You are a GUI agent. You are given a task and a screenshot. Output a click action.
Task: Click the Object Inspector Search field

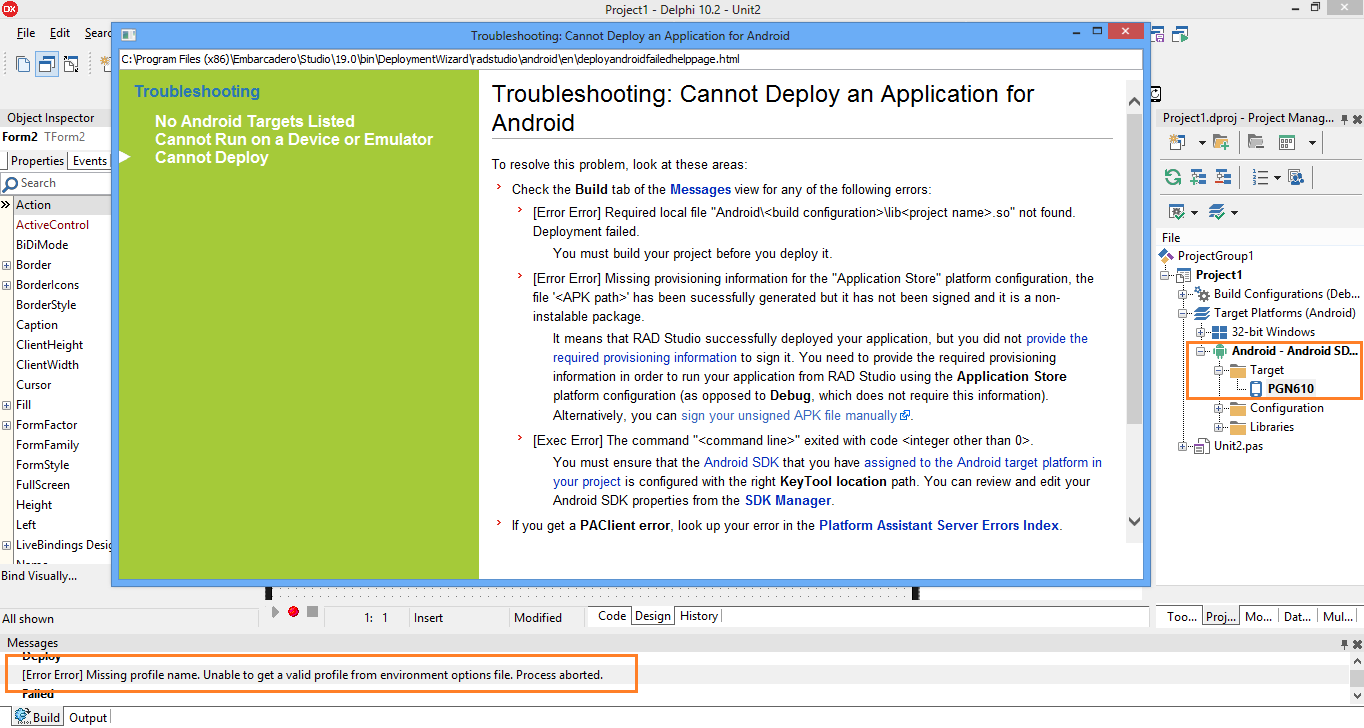coord(55,183)
